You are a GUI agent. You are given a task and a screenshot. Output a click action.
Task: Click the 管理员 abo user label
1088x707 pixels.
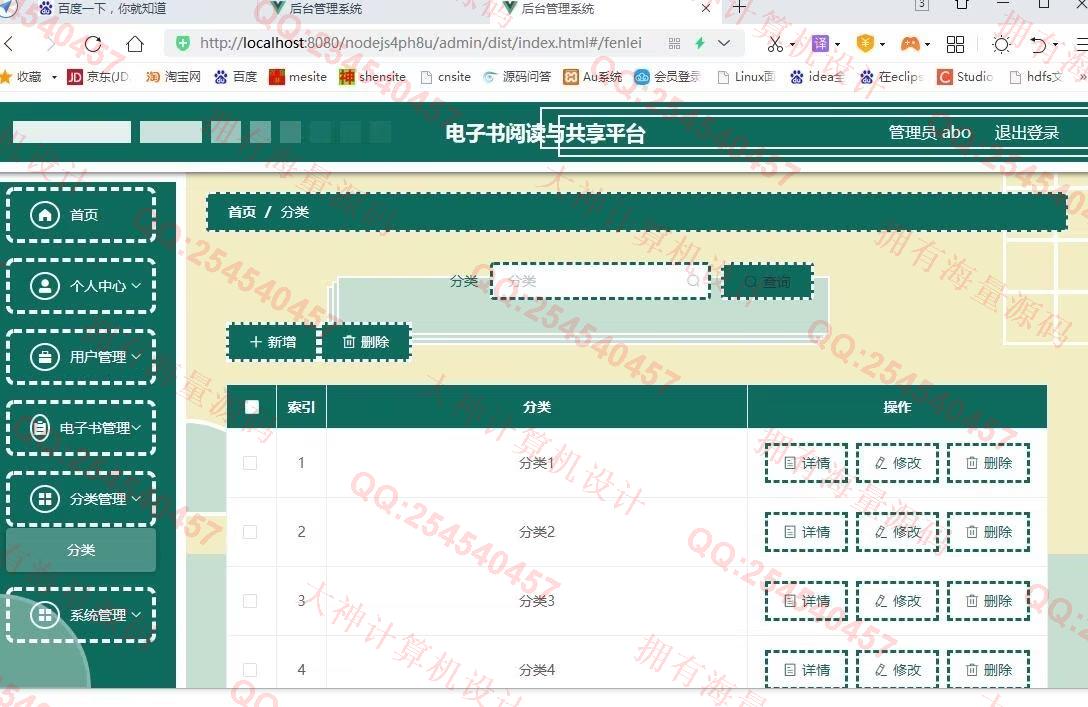tap(929, 133)
